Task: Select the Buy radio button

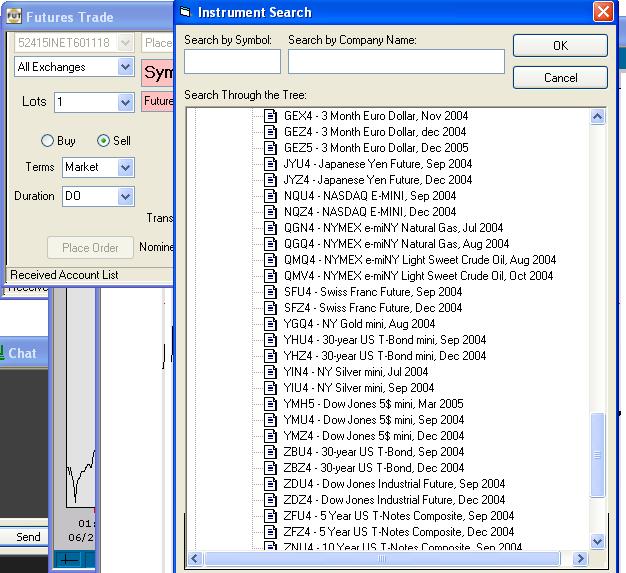Action: point(47,141)
